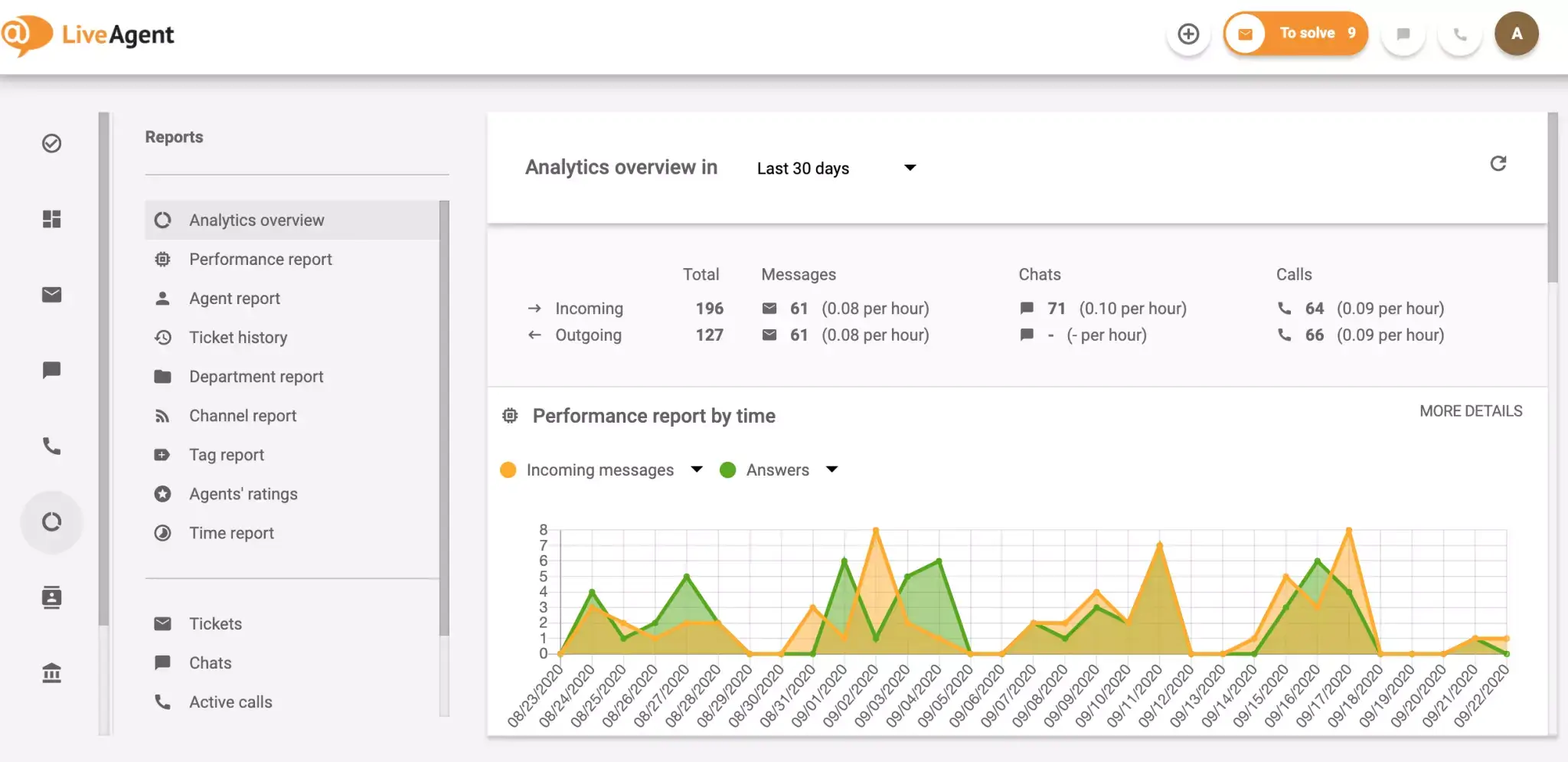The height and width of the screenshot is (762, 1568).
Task: Click the checkmark icon at top of sidebar
Action: [51, 143]
